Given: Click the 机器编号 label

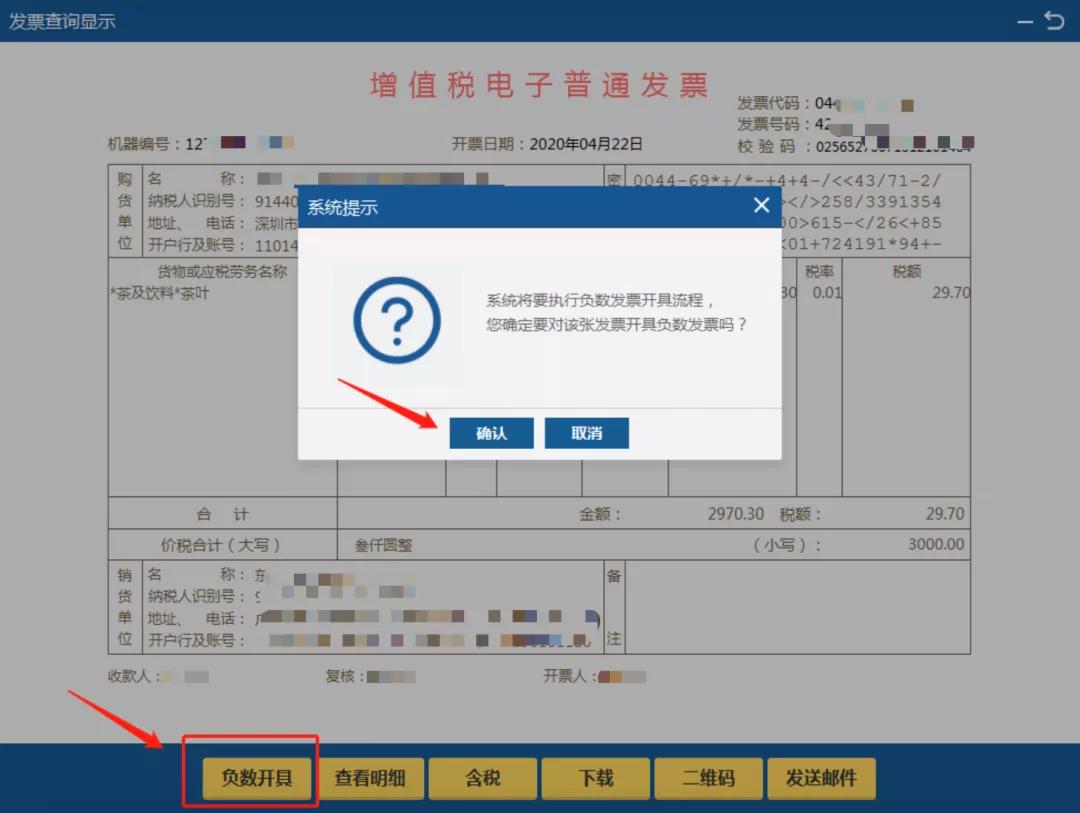Looking at the screenshot, I should pyautogui.click(x=138, y=144).
